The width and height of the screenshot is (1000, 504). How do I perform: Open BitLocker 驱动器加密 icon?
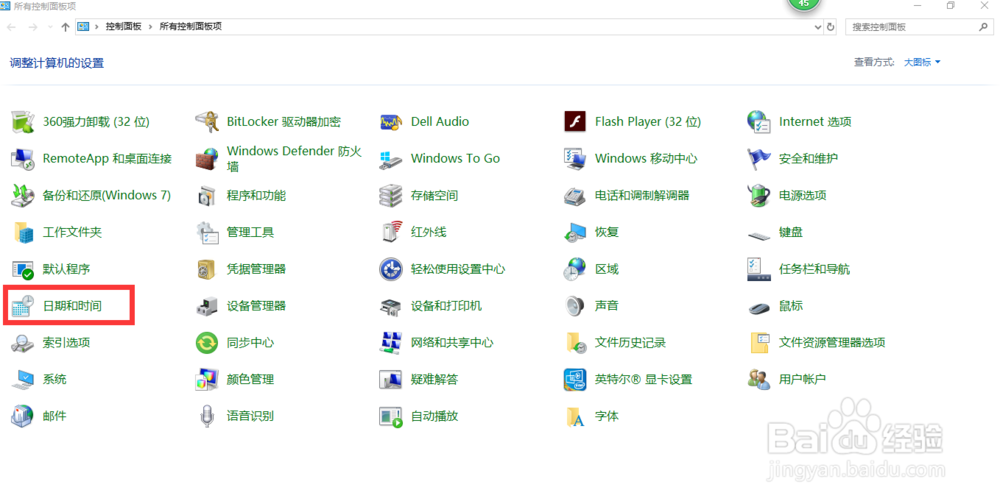pos(207,121)
